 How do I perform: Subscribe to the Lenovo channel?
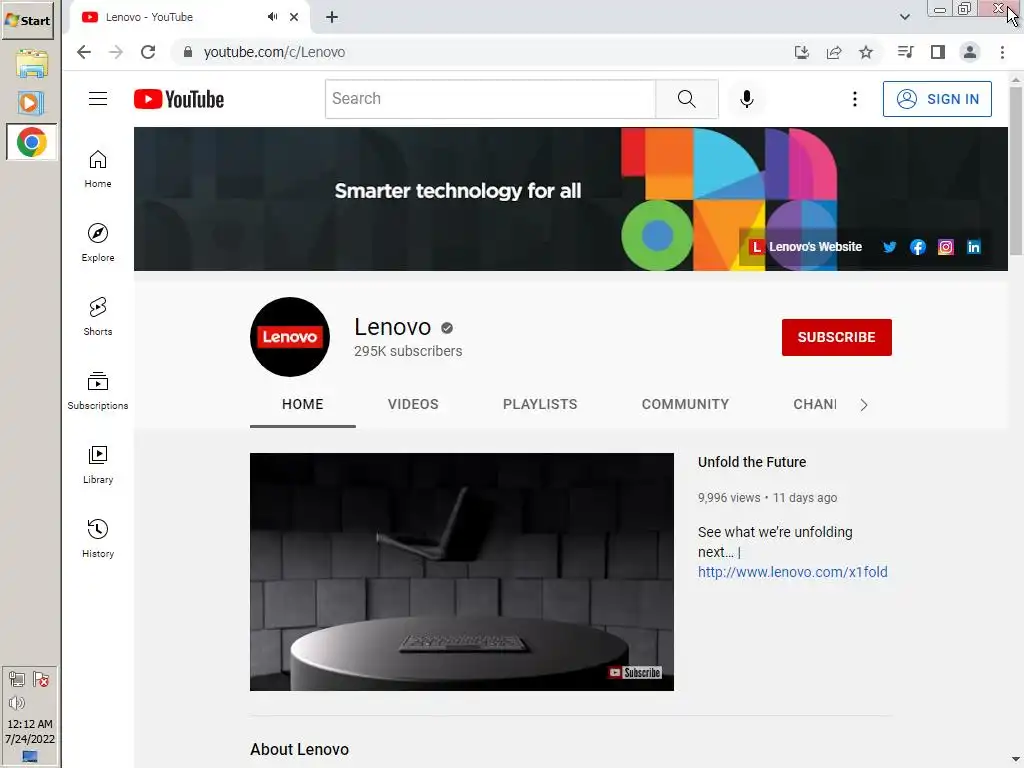(x=837, y=337)
